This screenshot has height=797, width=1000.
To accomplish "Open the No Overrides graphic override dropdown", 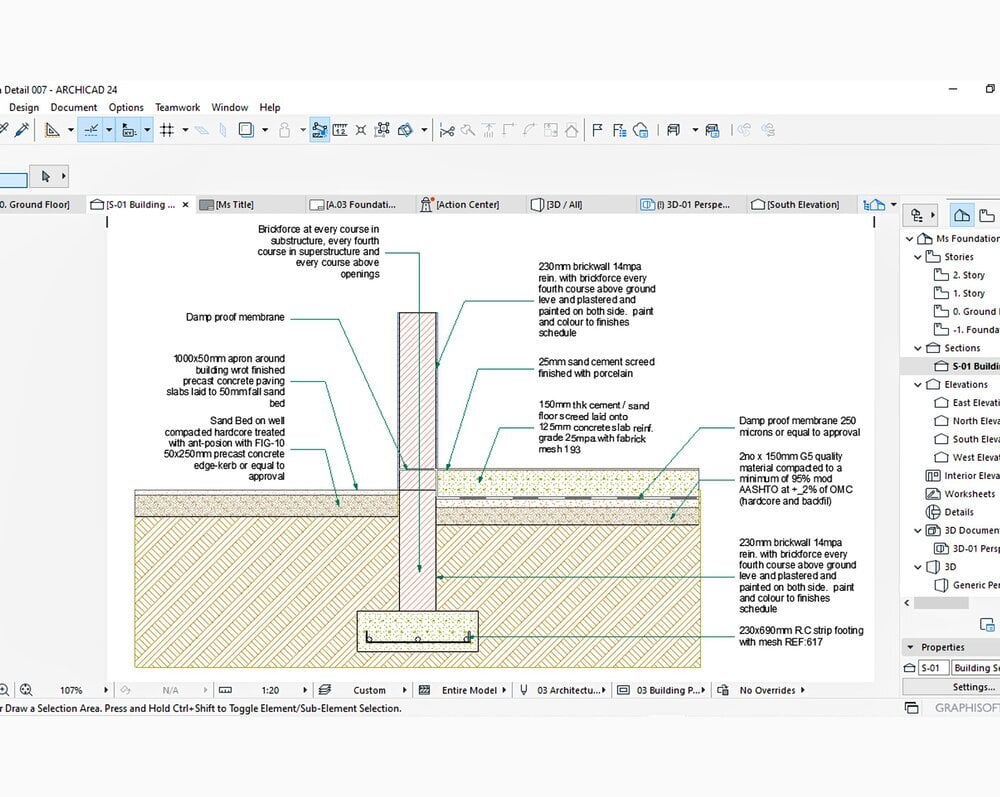I will click(772, 690).
